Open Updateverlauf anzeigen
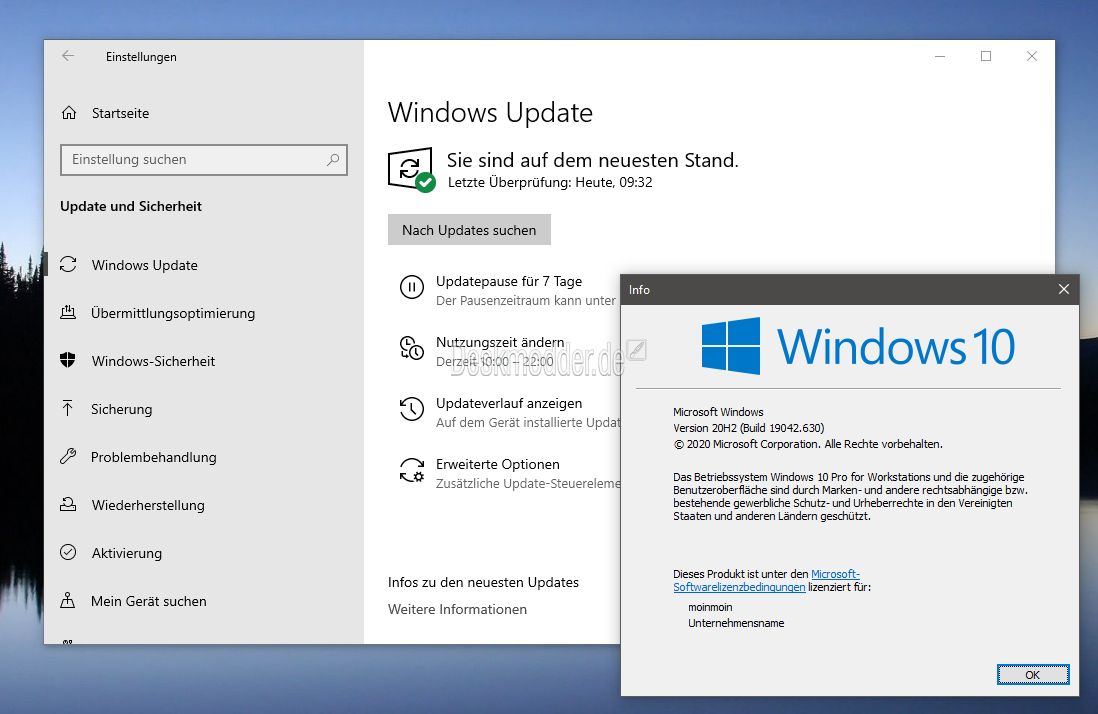 (509, 404)
